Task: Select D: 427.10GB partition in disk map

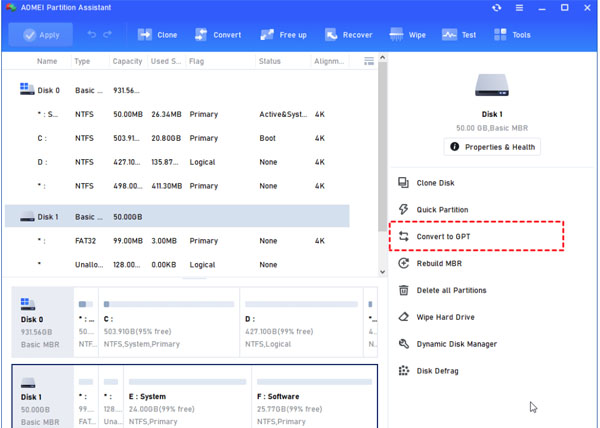Action: (301, 322)
